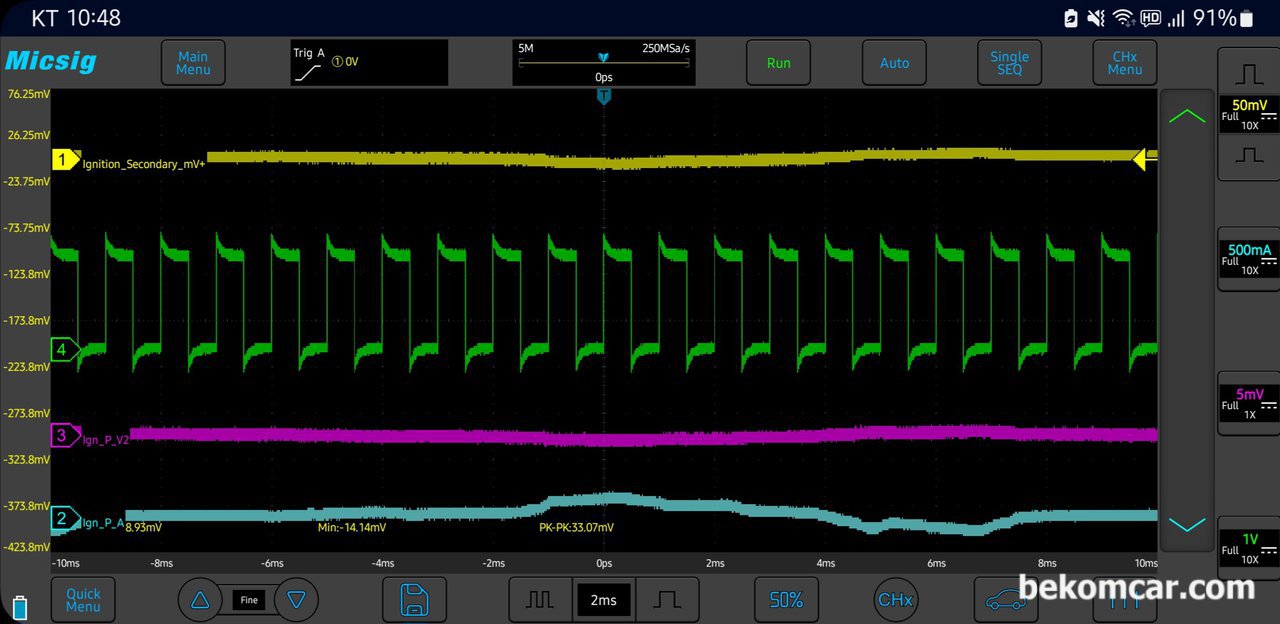This screenshot has height=624, width=1280.
Task: Tap the PK-PK:33.07mV measurement
Action: point(577,527)
